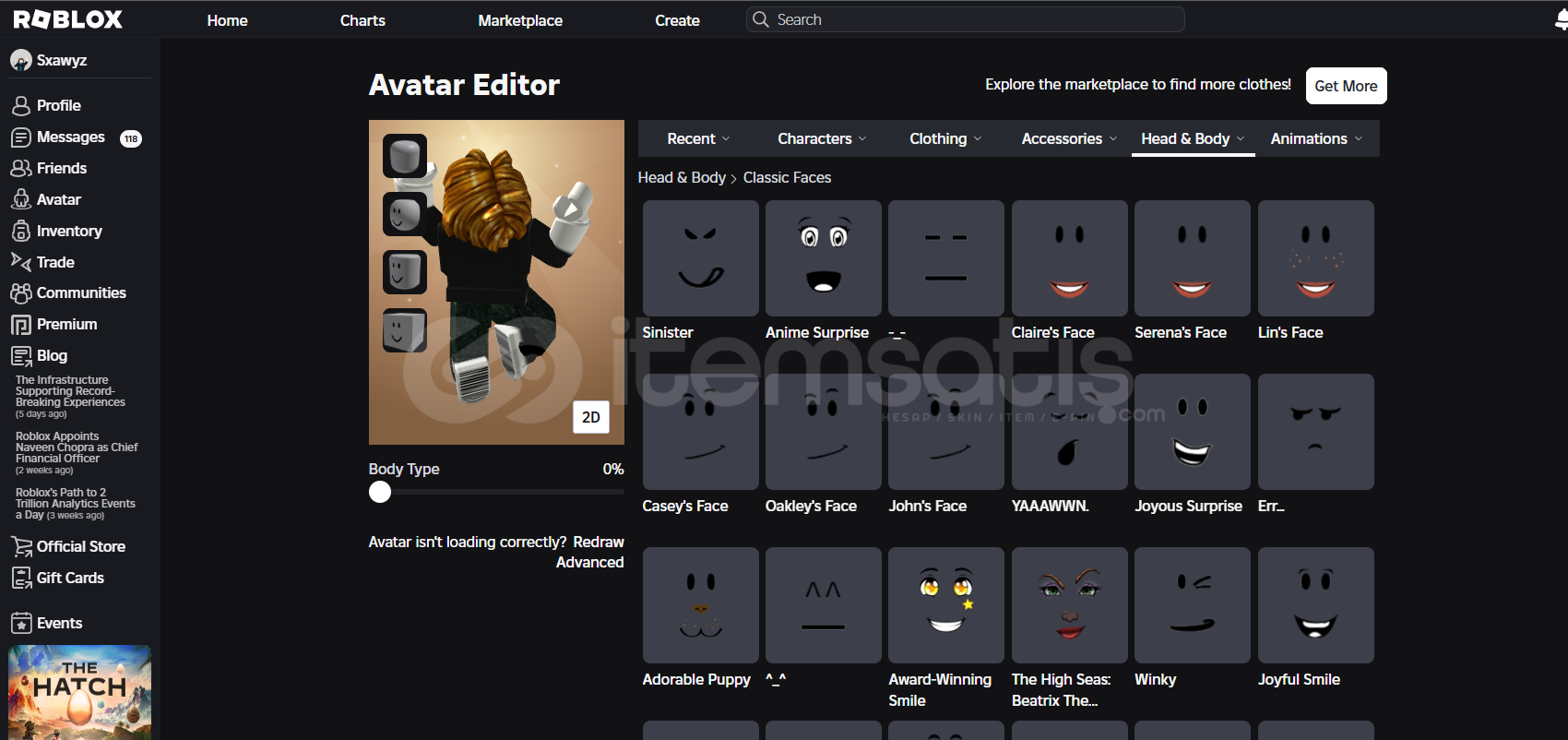This screenshot has height=740, width=1568.
Task: Click the Body Type slider handle
Action: tap(380, 492)
